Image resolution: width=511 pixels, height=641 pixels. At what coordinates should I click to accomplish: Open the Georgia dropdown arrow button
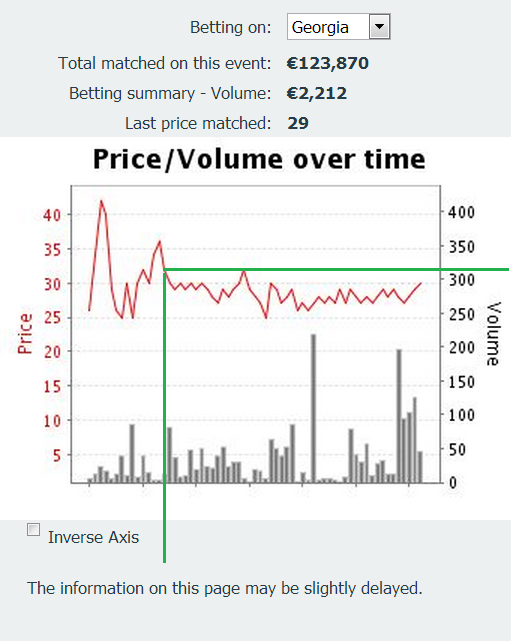(379, 27)
